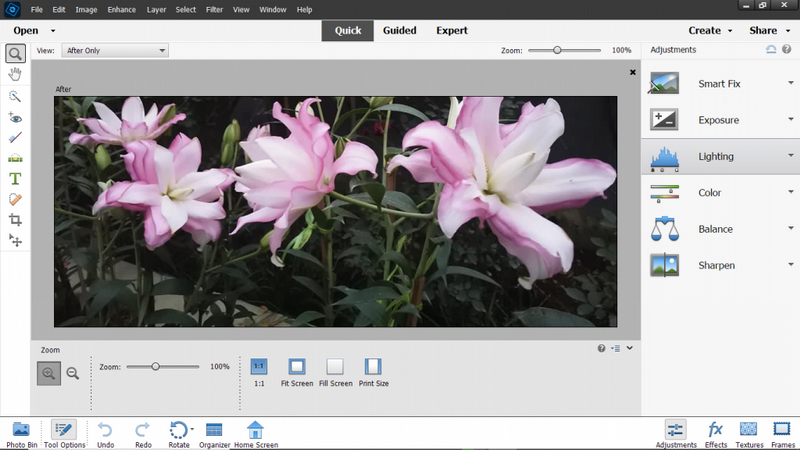Image resolution: width=800 pixels, height=450 pixels.
Task: Select the Straighten tool
Action: (x=15, y=158)
